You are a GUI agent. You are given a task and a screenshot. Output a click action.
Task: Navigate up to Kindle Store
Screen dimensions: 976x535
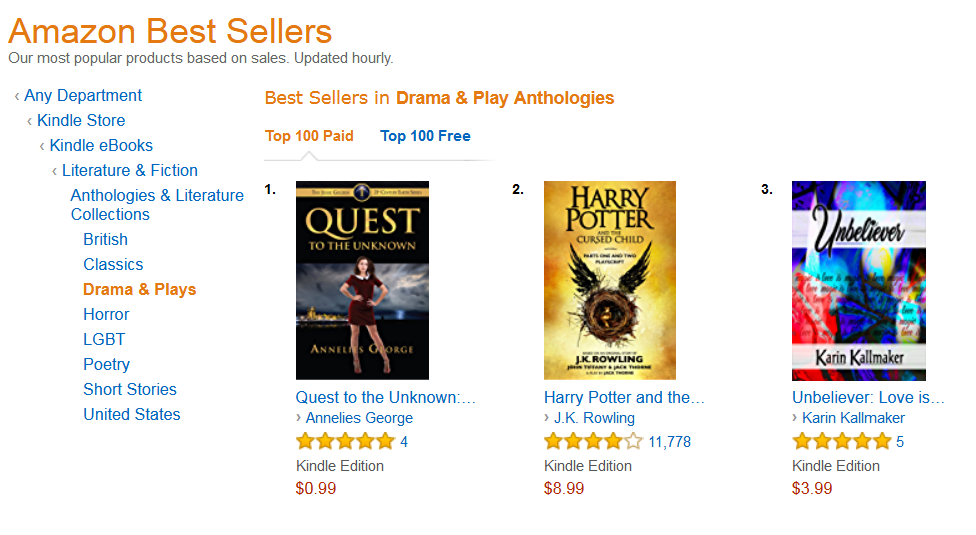pos(81,121)
